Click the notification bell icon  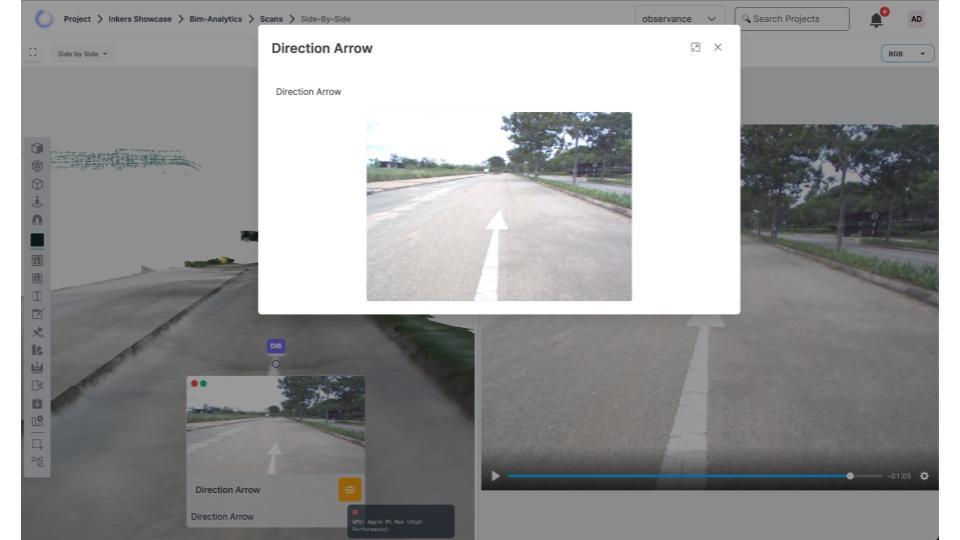877,19
